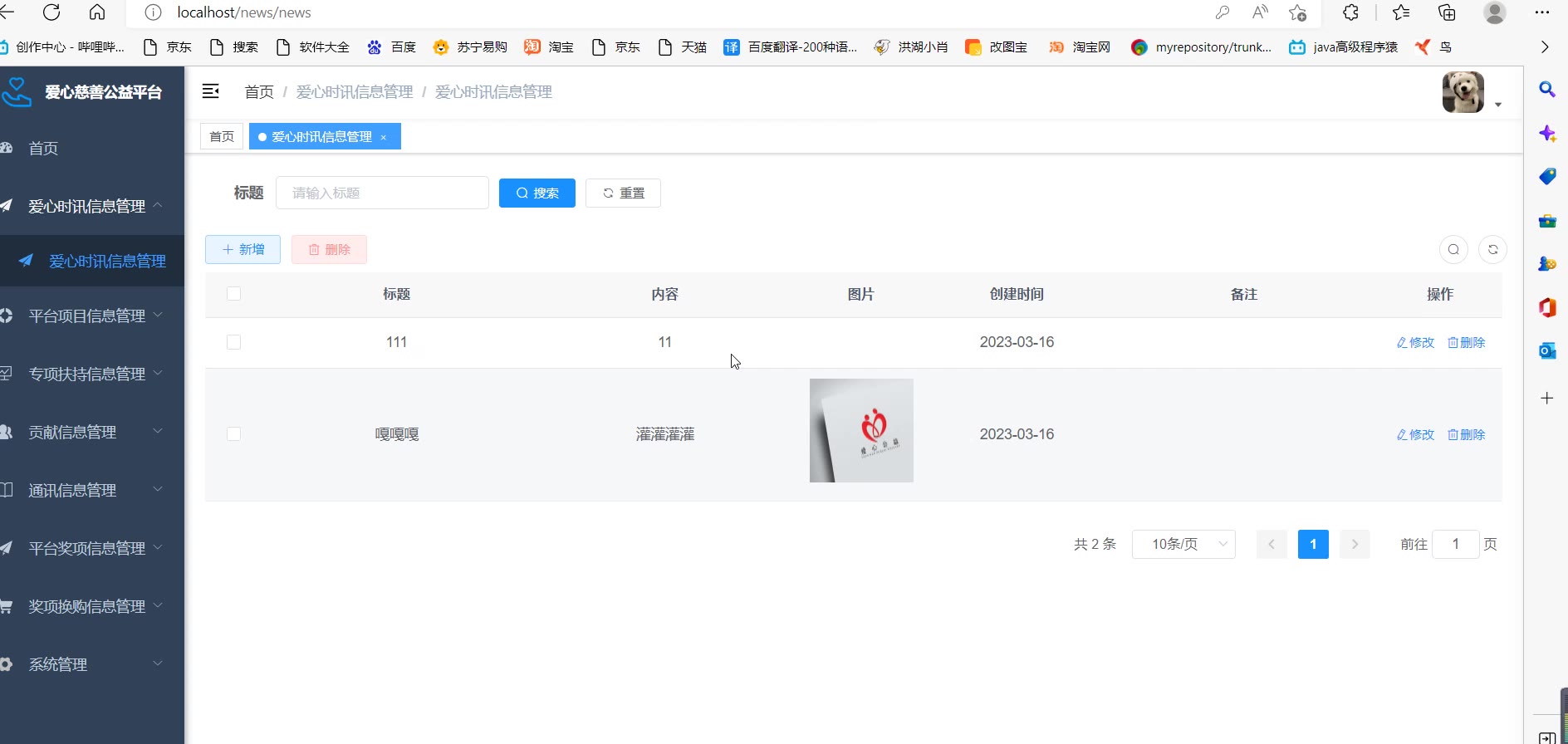Click 新增 add button

tap(243, 249)
